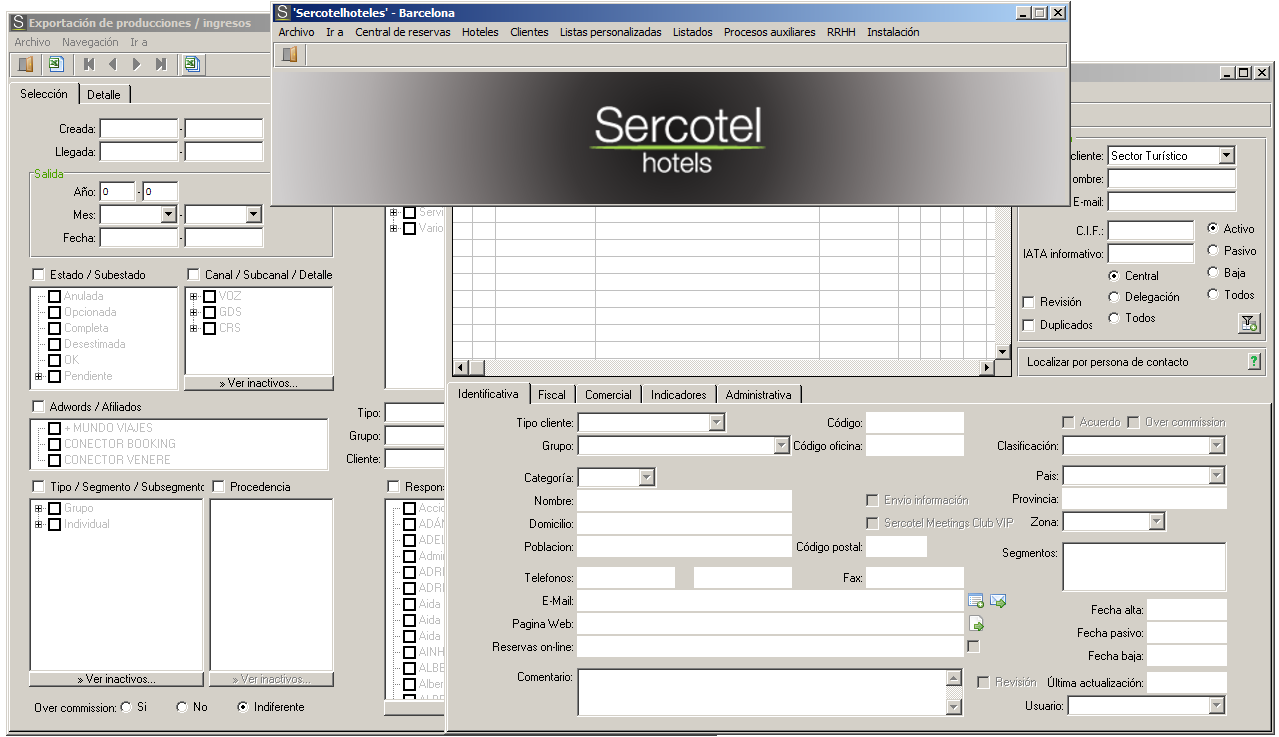
Task: Open Navegación menu in Exportación window
Action: [90, 42]
